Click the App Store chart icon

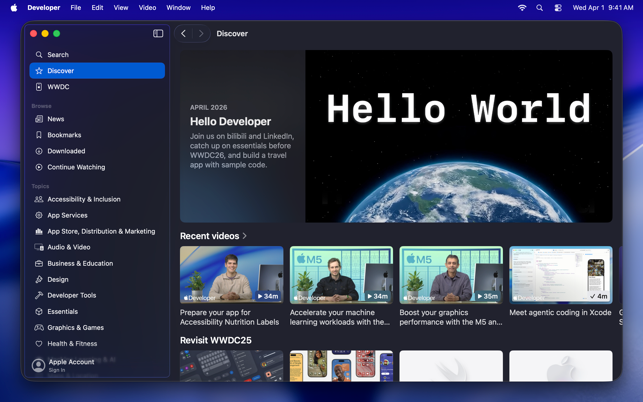click(x=39, y=231)
